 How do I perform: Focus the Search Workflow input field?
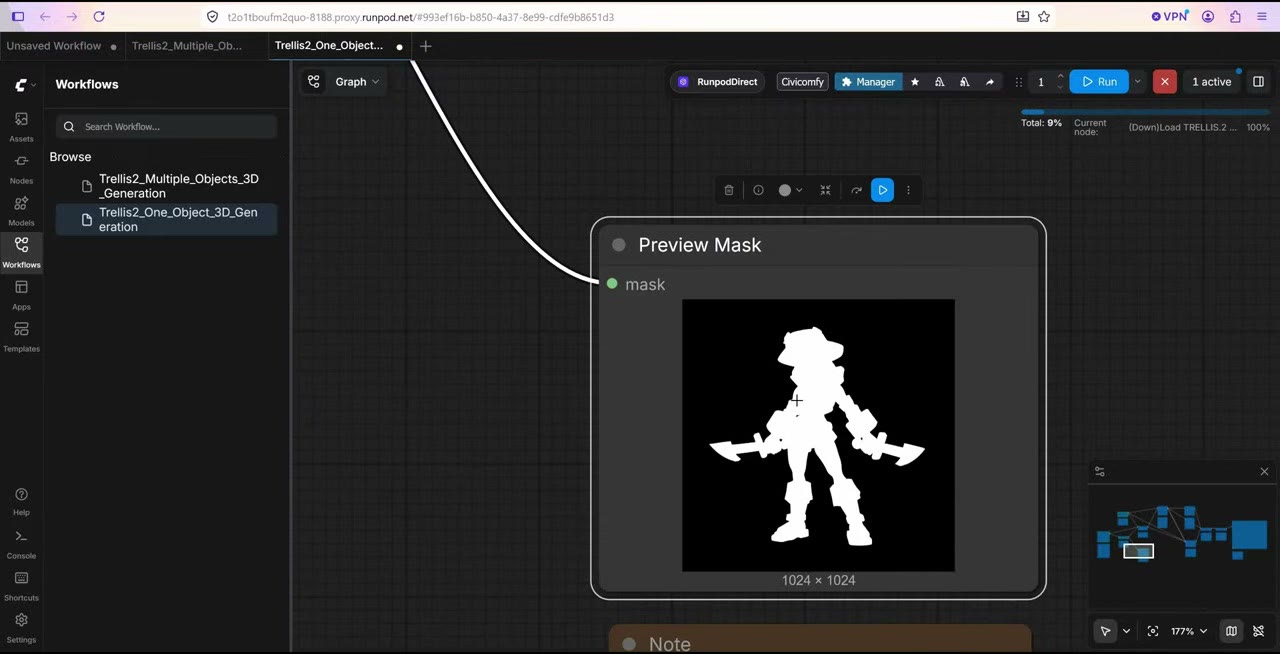166,127
